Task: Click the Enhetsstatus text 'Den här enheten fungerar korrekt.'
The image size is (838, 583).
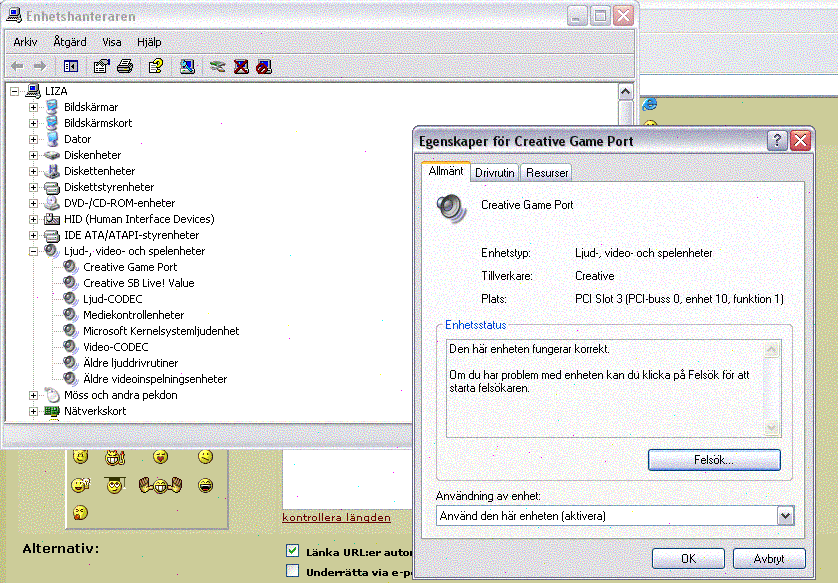Action: click(529, 349)
